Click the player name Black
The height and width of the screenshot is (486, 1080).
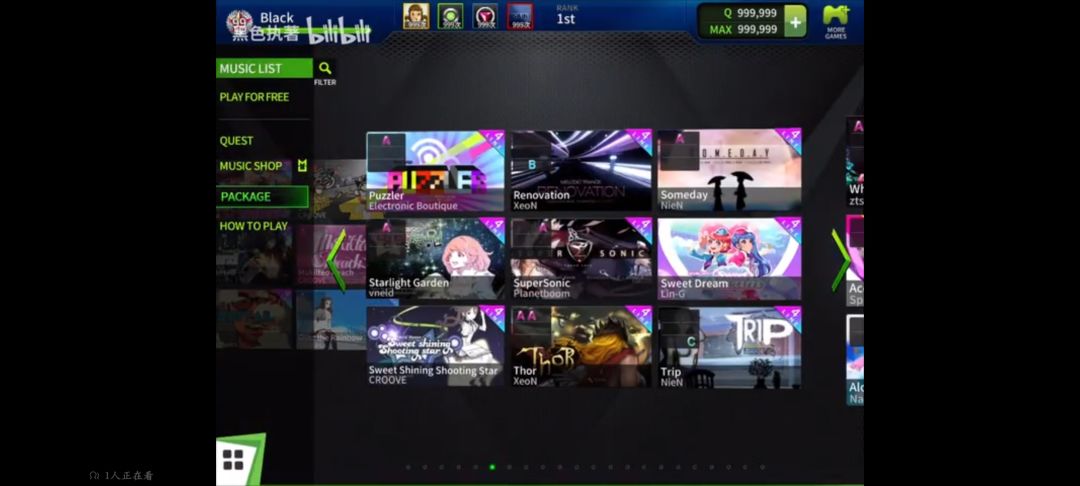277,18
